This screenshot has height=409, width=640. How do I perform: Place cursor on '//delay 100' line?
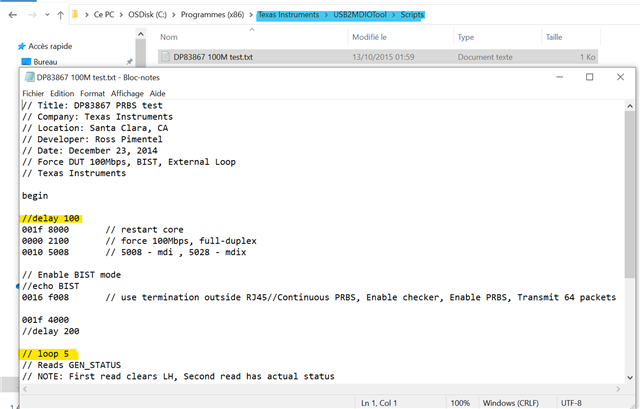tap(51, 218)
